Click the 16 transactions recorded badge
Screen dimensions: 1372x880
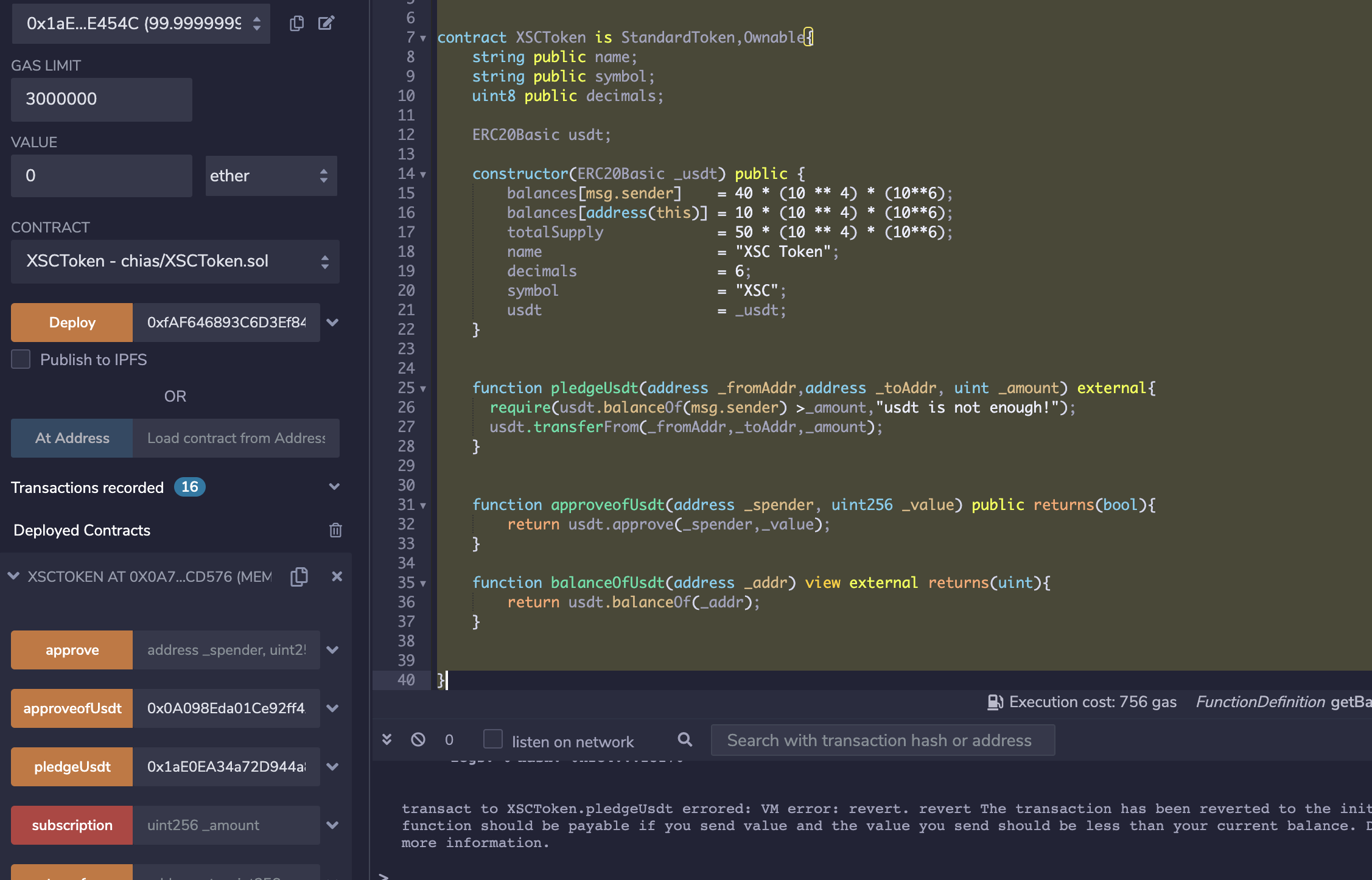coord(189,487)
